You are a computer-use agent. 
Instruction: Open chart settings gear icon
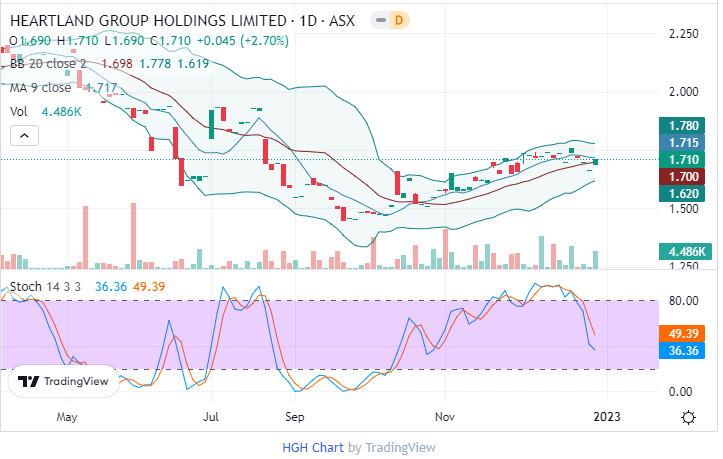click(688, 417)
